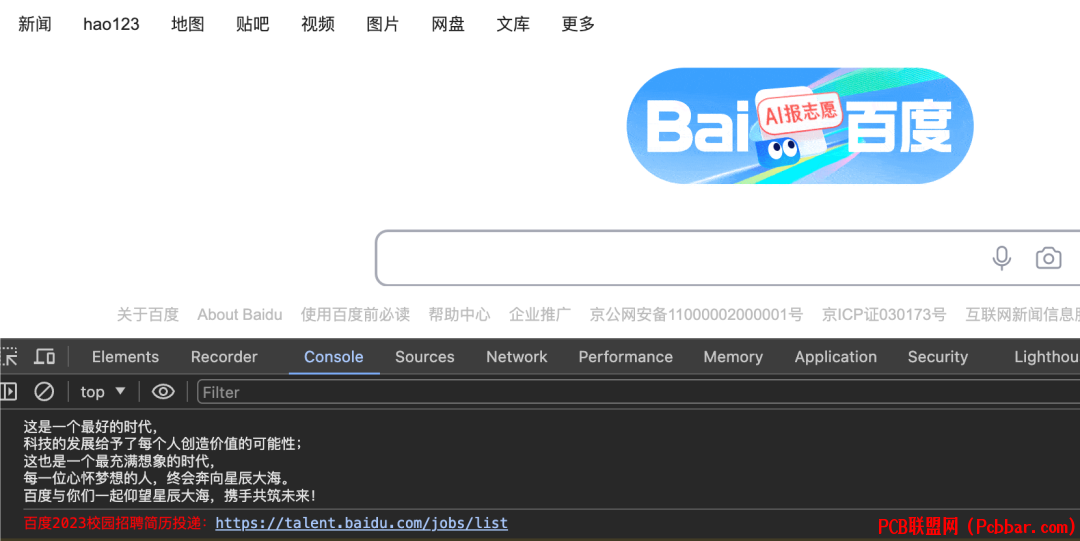
Task: Show the console sidebar panel icon
Action: (x=9, y=392)
